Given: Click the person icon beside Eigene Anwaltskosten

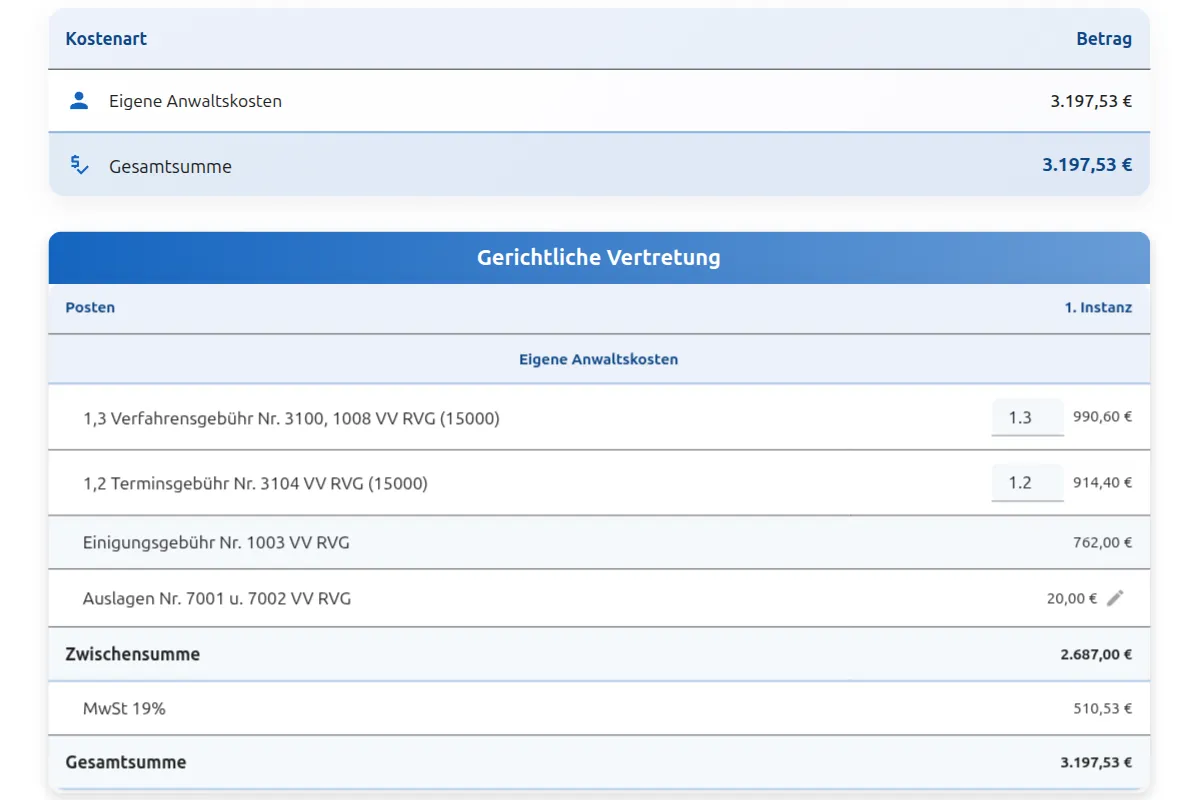Looking at the screenshot, I should pyautogui.click(x=78, y=100).
